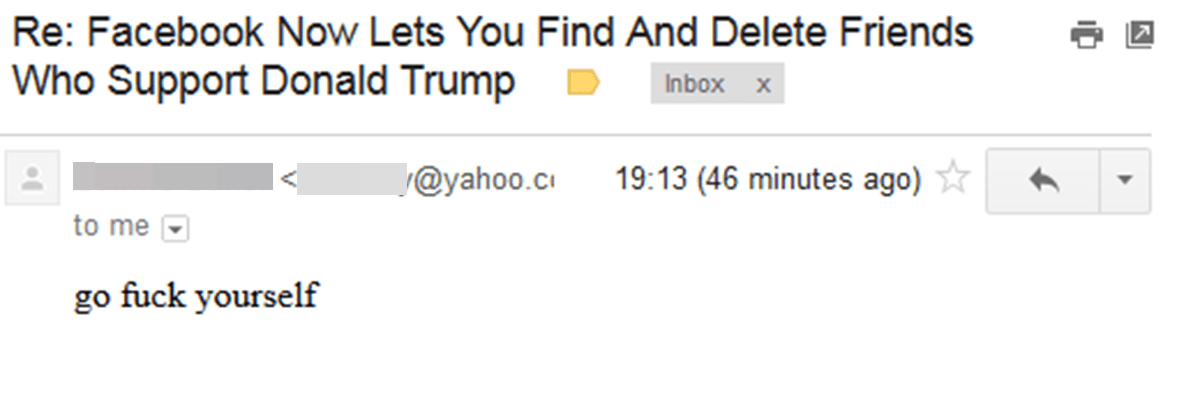1200x420 pixels.
Task: Click "Re: Facebook" in the subject line
Action: tap(139, 34)
